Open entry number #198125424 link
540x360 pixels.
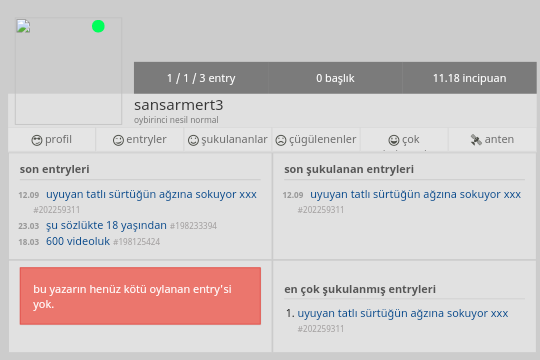tap(137, 242)
